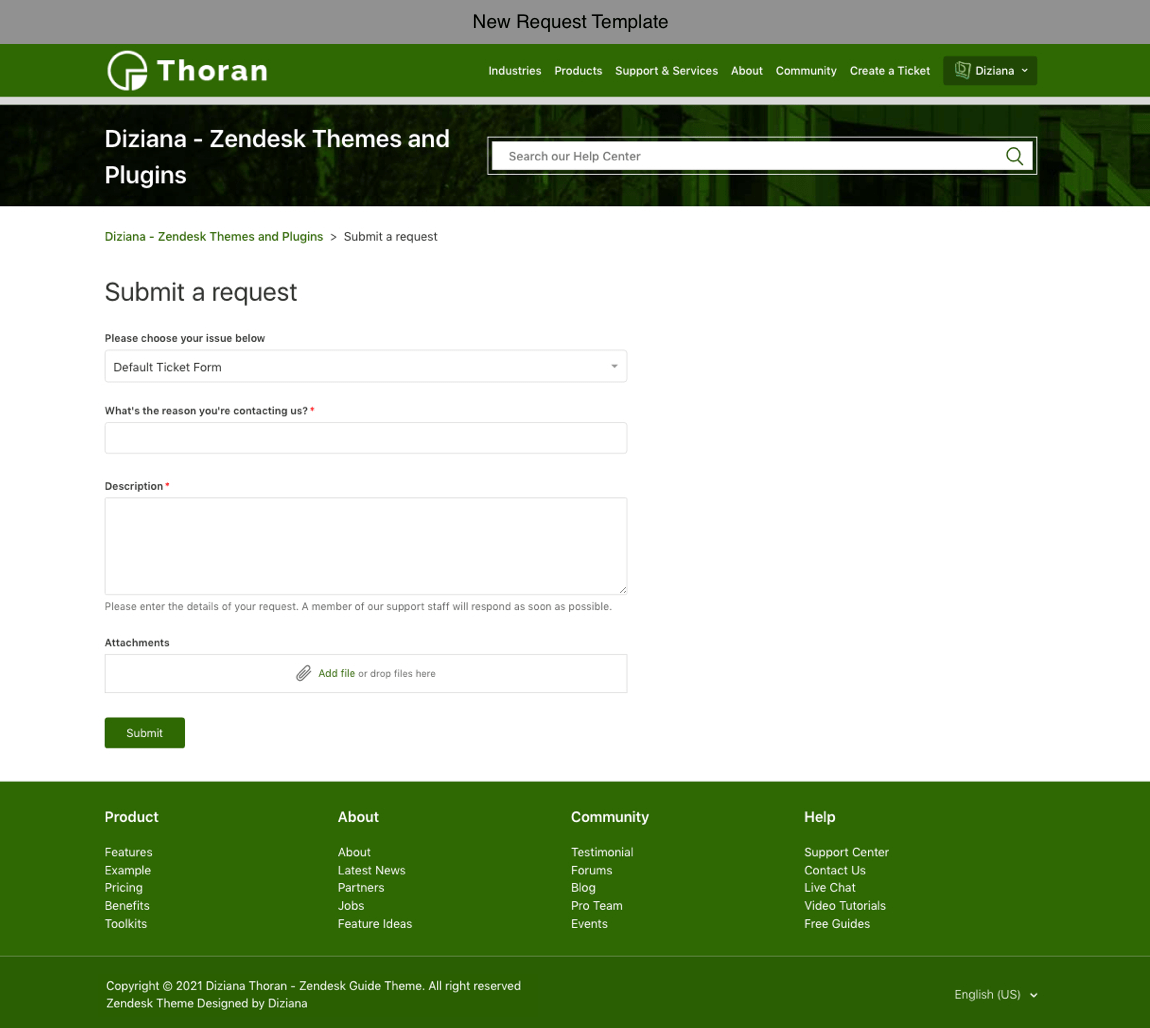This screenshot has height=1028, width=1150.
Task: Click the search magnifier icon
Action: click(x=1014, y=156)
